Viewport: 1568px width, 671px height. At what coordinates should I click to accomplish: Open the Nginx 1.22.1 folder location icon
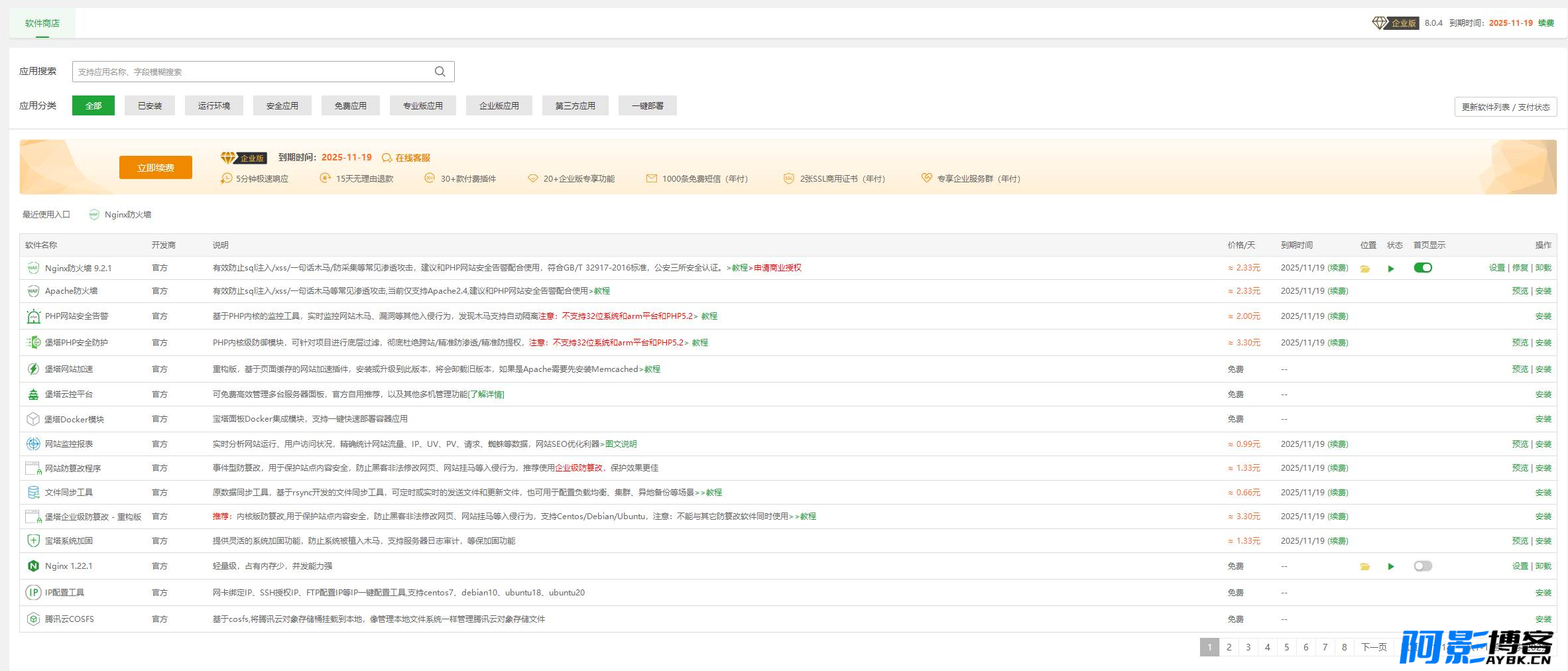coord(1365,566)
